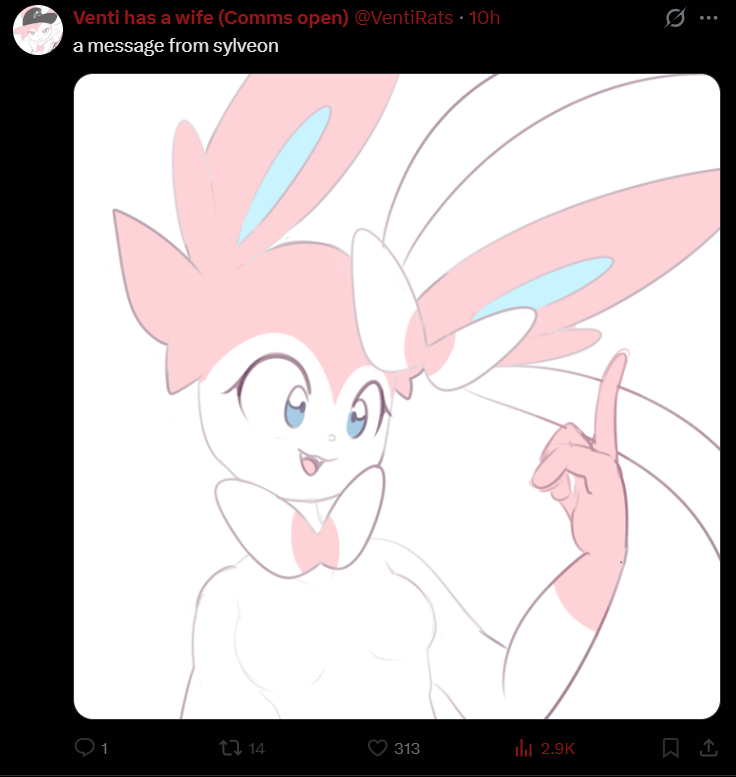Screen dimensions: 736x777
Task: Click the view analytics bar chart icon
Action: click(x=523, y=748)
